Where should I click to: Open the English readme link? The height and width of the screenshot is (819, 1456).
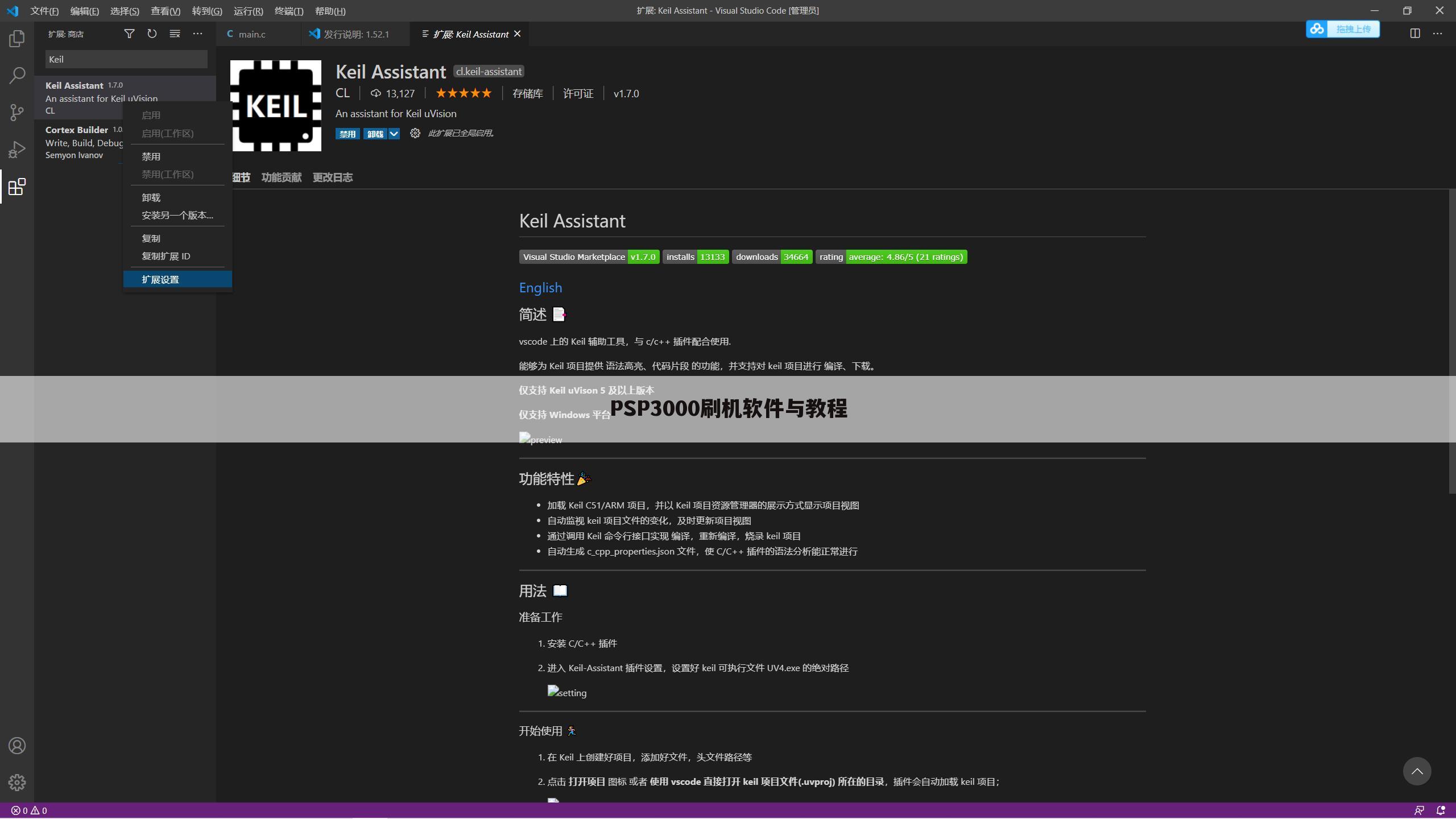(x=540, y=288)
